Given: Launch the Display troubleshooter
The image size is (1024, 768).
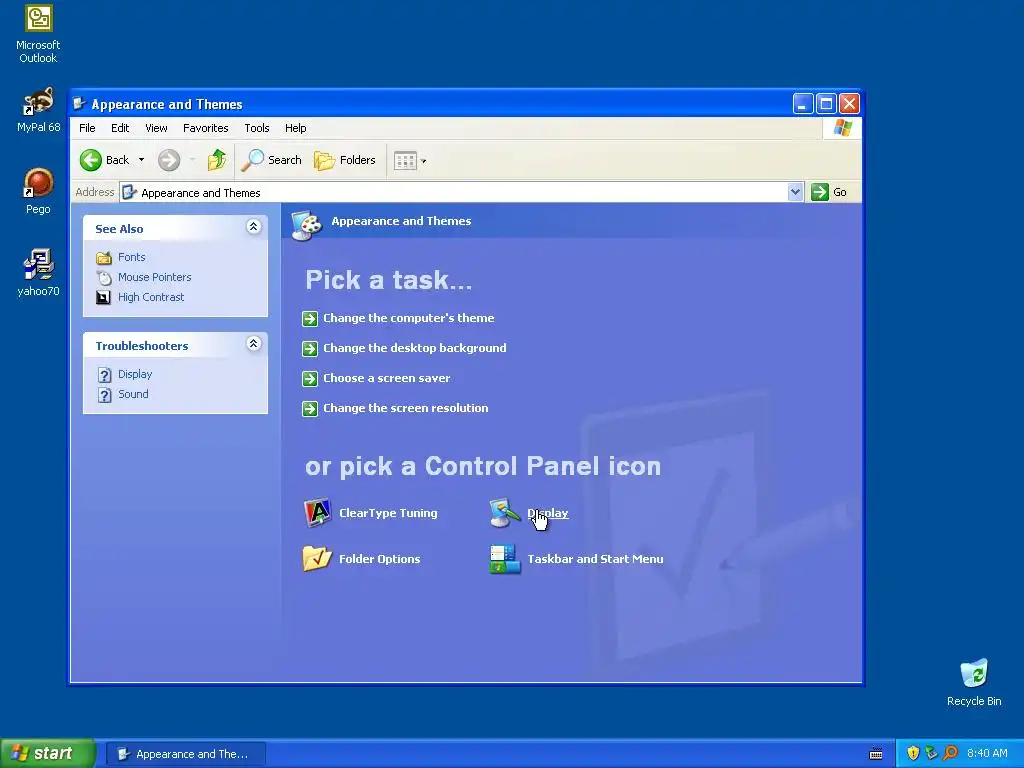Looking at the screenshot, I should coord(135,374).
